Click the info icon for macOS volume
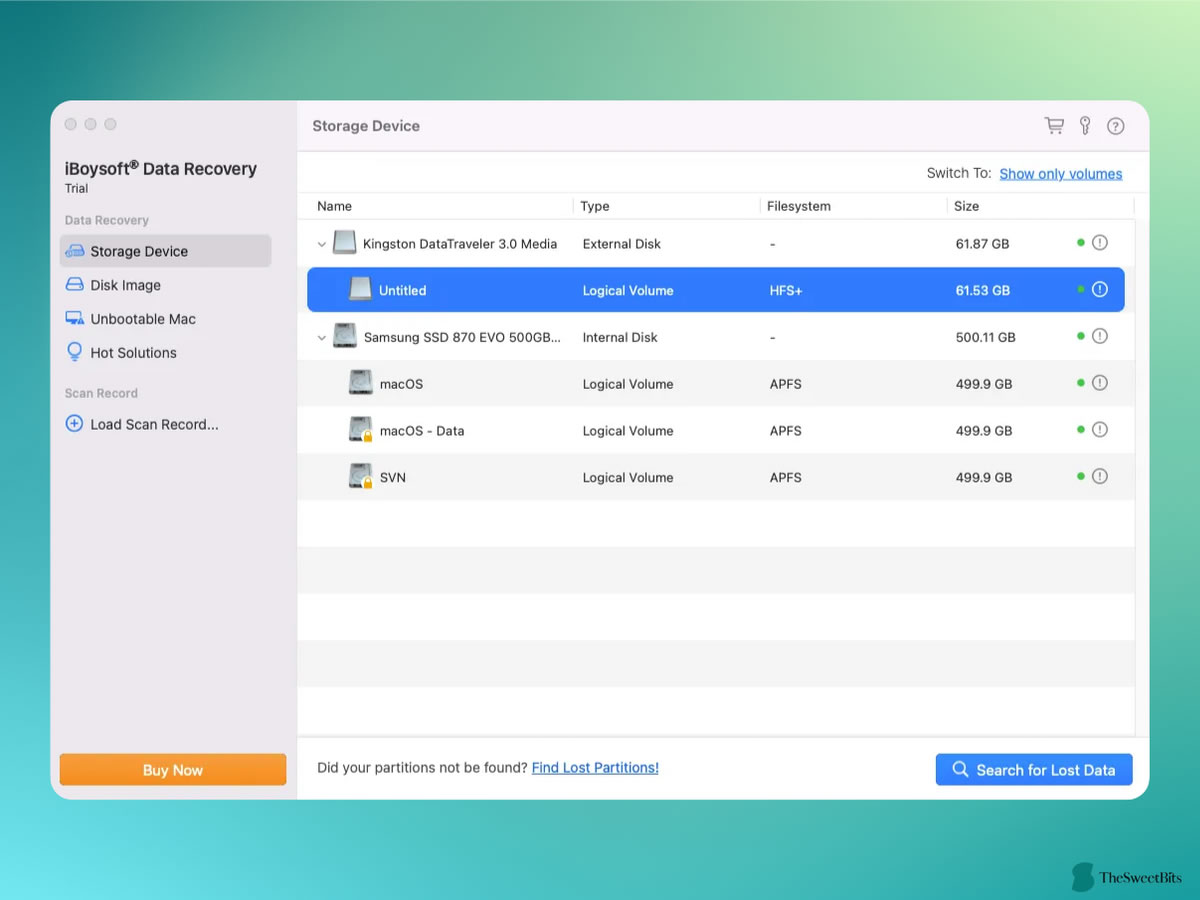The height and width of the screenshot is (900, 1200). (x=1100, y=383)
